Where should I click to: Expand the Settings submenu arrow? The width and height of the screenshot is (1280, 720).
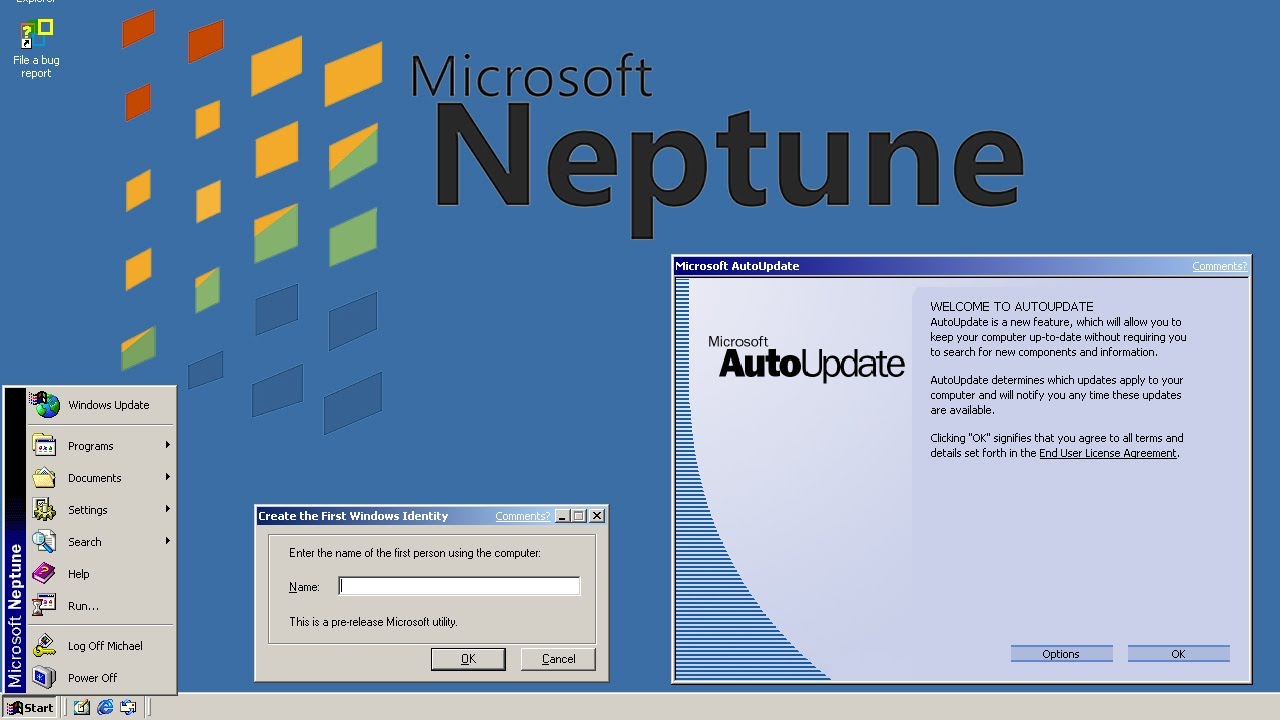coord(167,510)
